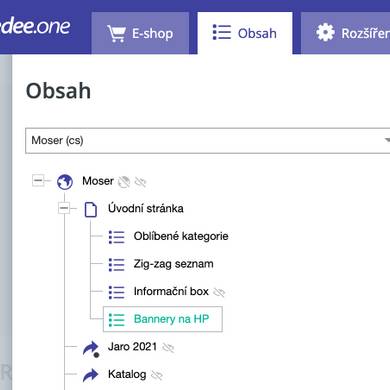
Task: Click the list icon of Oblíbené kategorie
Action: tap(116, 237)
